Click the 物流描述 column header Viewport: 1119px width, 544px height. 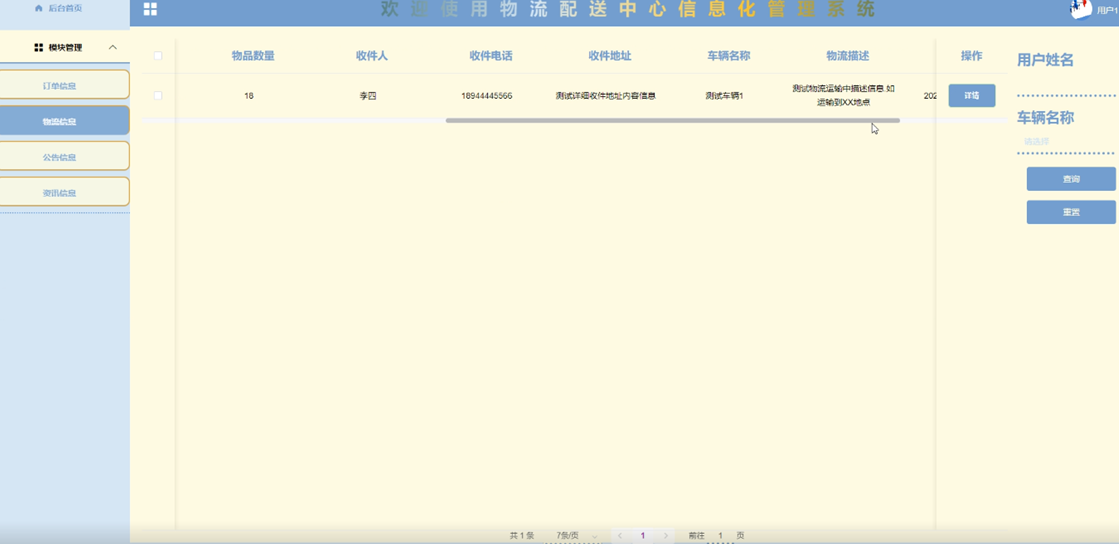[x=847, y=56]
